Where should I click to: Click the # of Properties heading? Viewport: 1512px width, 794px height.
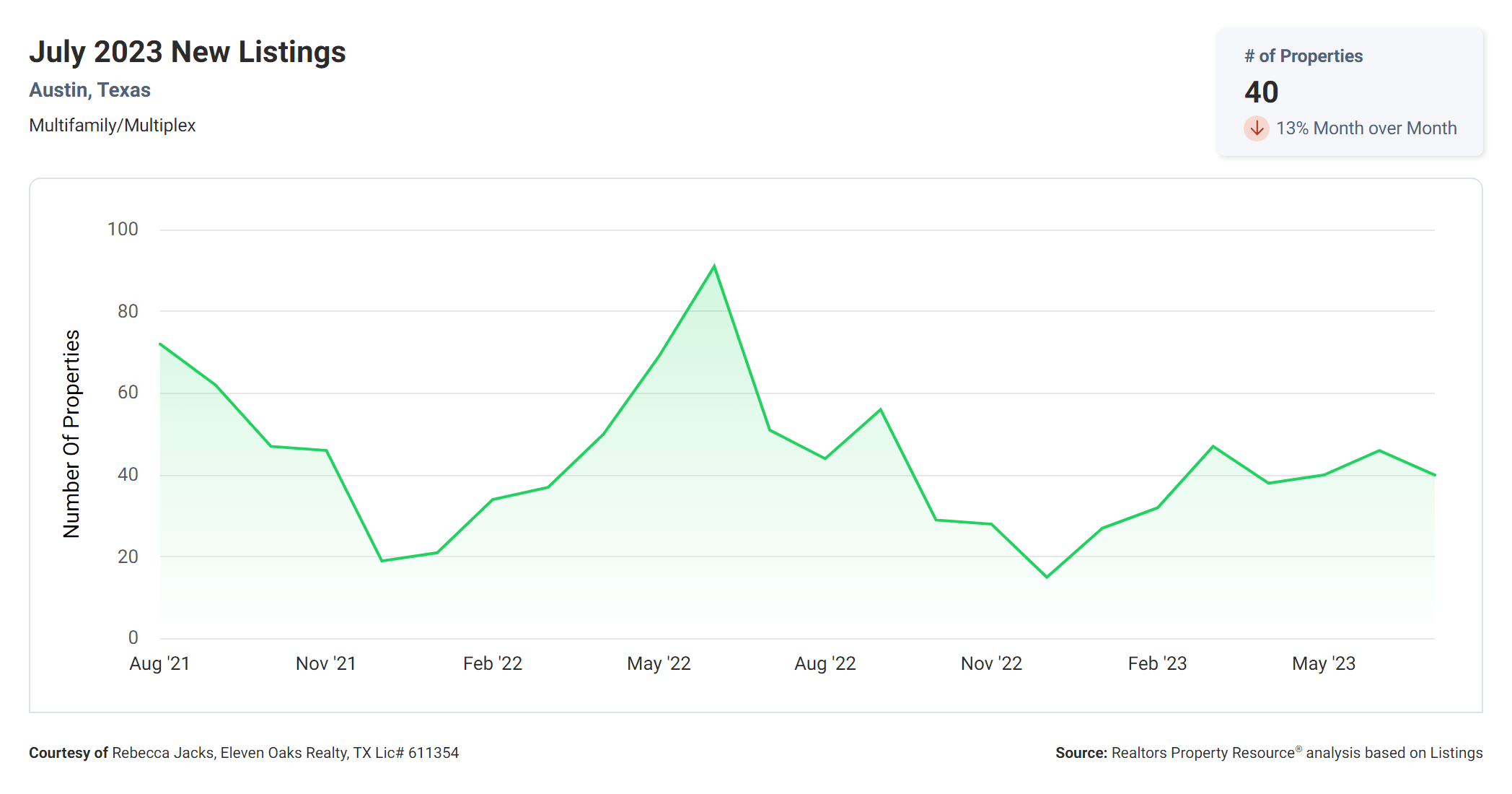(1304, 56)
